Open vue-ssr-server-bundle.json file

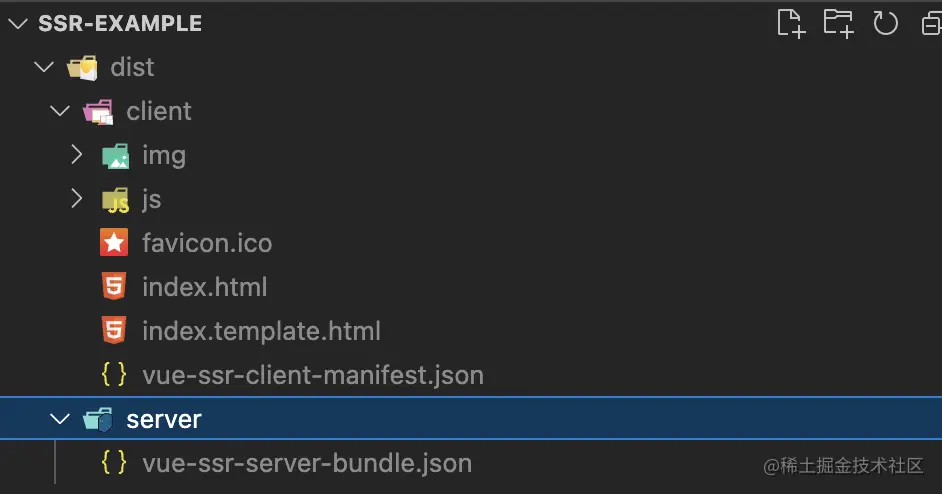click(307, 463)
